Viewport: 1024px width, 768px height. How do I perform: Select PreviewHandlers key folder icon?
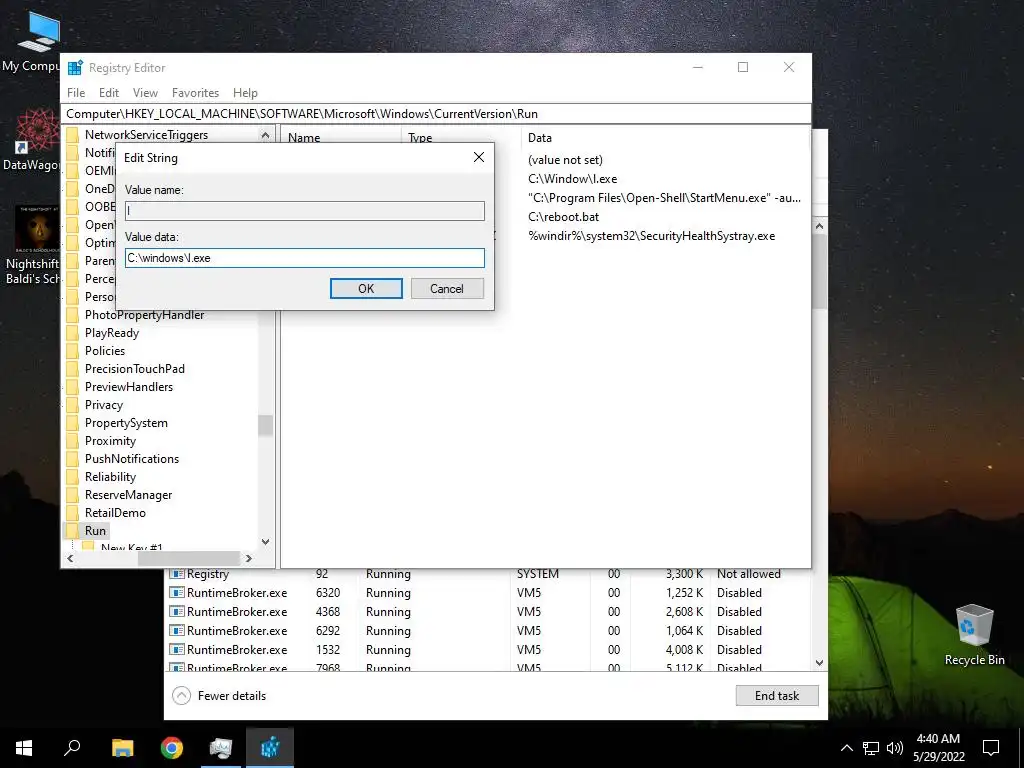point(72,387)
